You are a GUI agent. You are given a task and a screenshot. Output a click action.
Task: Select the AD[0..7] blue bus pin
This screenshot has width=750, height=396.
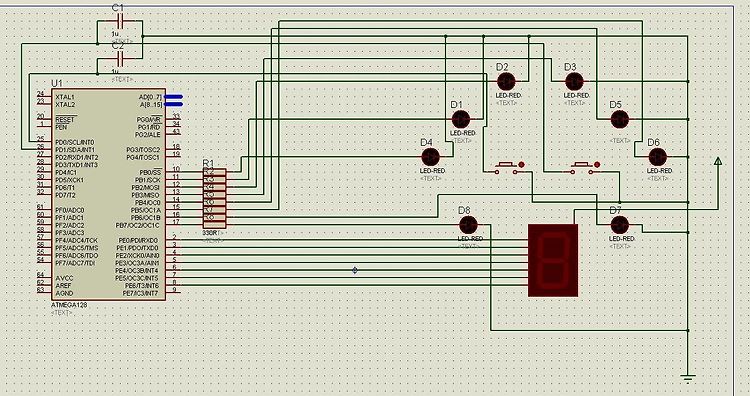pos(173,97)
